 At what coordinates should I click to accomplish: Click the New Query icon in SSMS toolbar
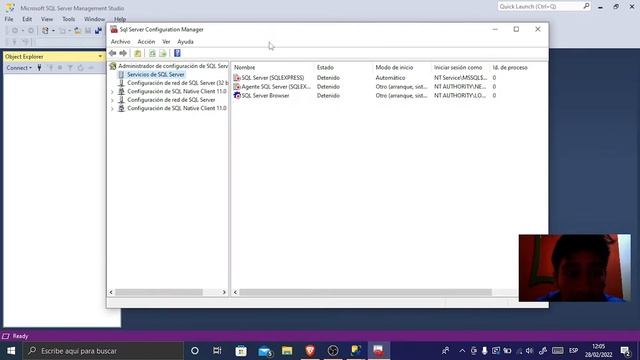point(45,31)
